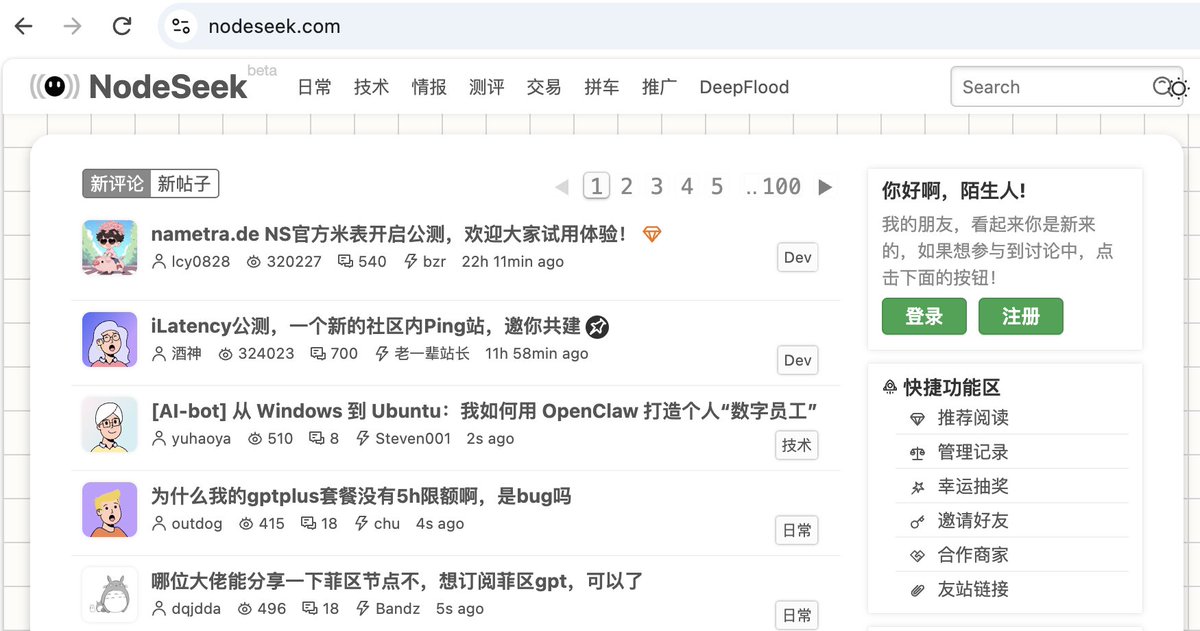
Task: Toggle light/dark theme sun icon
Action: click(1179, 88)
